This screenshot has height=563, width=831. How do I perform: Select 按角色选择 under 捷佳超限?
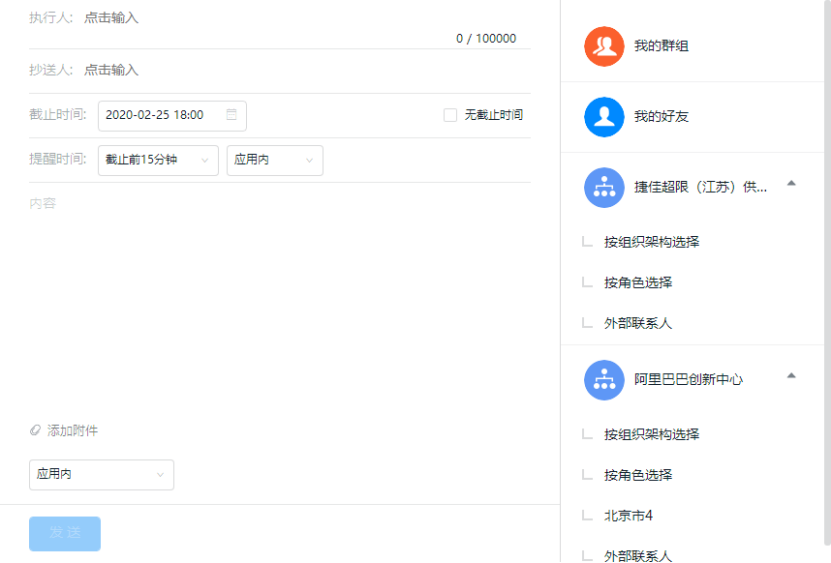638,283
